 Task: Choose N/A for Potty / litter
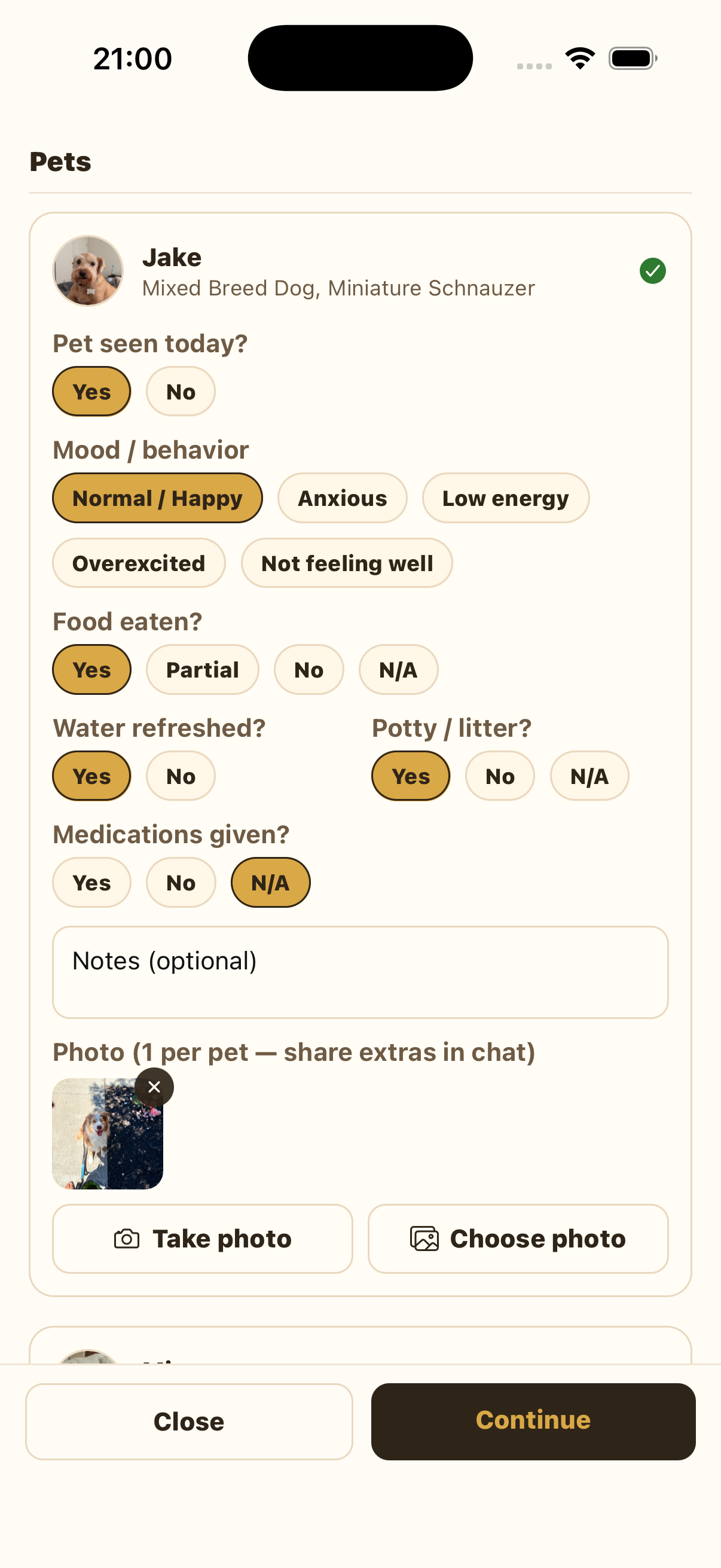pyautogui.click(x=589, y=776)
